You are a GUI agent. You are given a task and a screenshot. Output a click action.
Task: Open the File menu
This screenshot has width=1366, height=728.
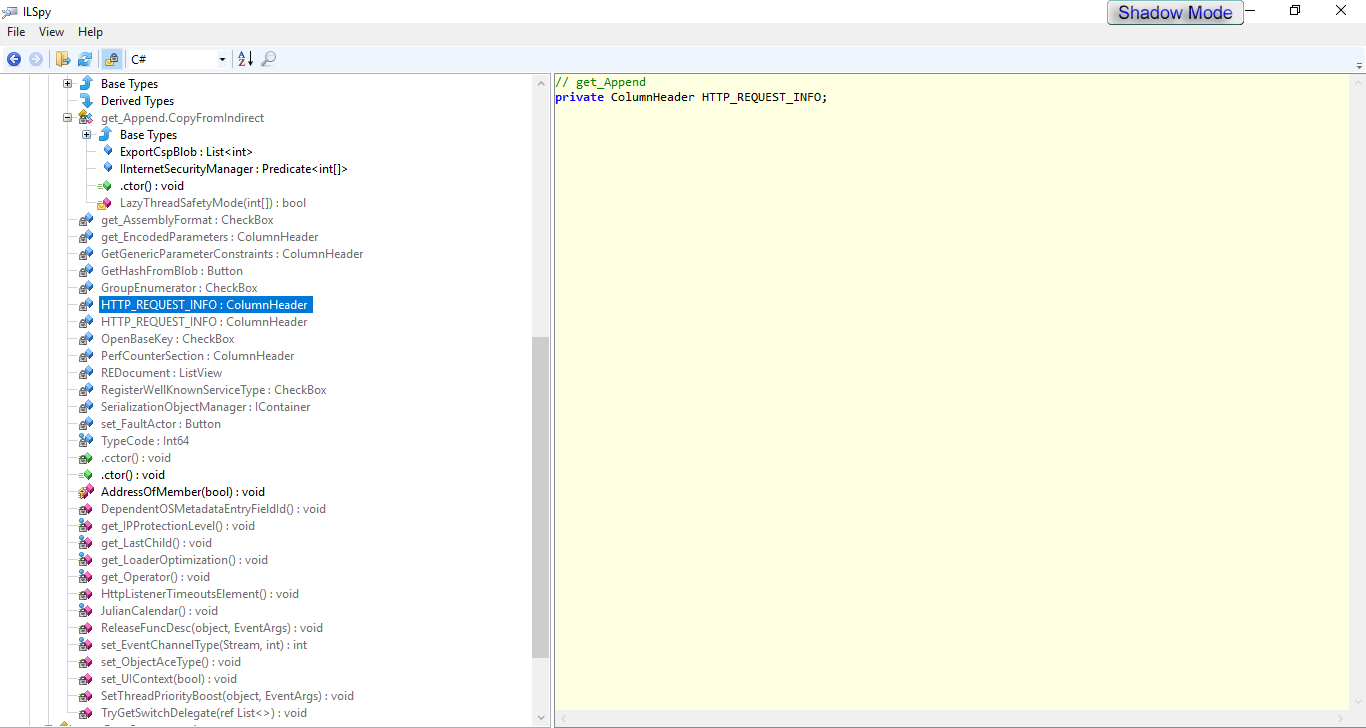coord(16,32)
